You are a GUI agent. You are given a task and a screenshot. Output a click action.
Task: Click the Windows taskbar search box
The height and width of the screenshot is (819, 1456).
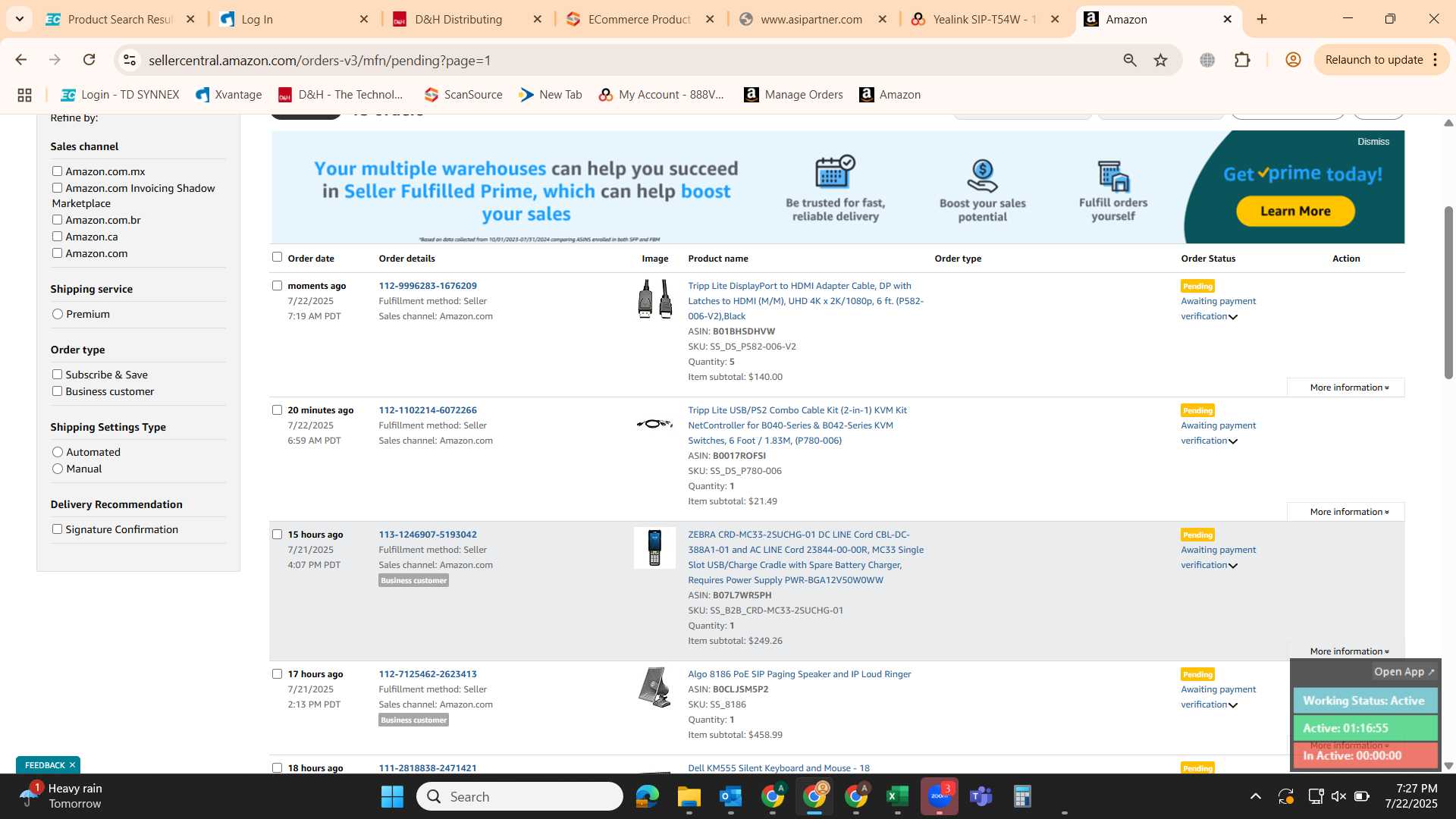tap(519, 796)
